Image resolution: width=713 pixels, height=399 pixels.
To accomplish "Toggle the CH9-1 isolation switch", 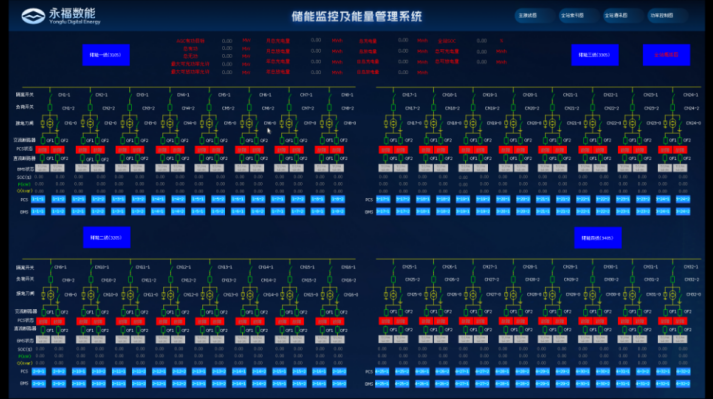I will click(50, 269).
